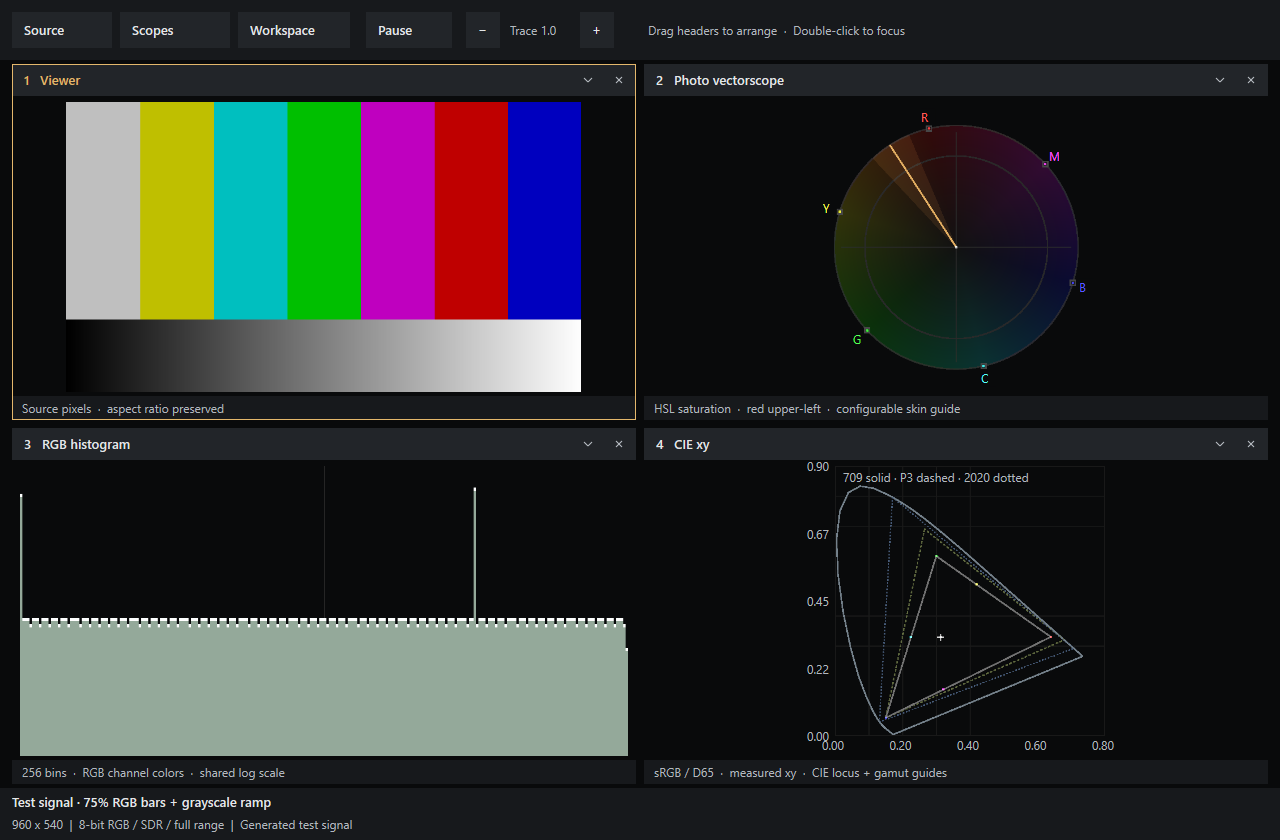Click the 'Source pixels · aspect ratio preserved' footer
This screenshot has width=1280, height=840.
tap(123, 409)
